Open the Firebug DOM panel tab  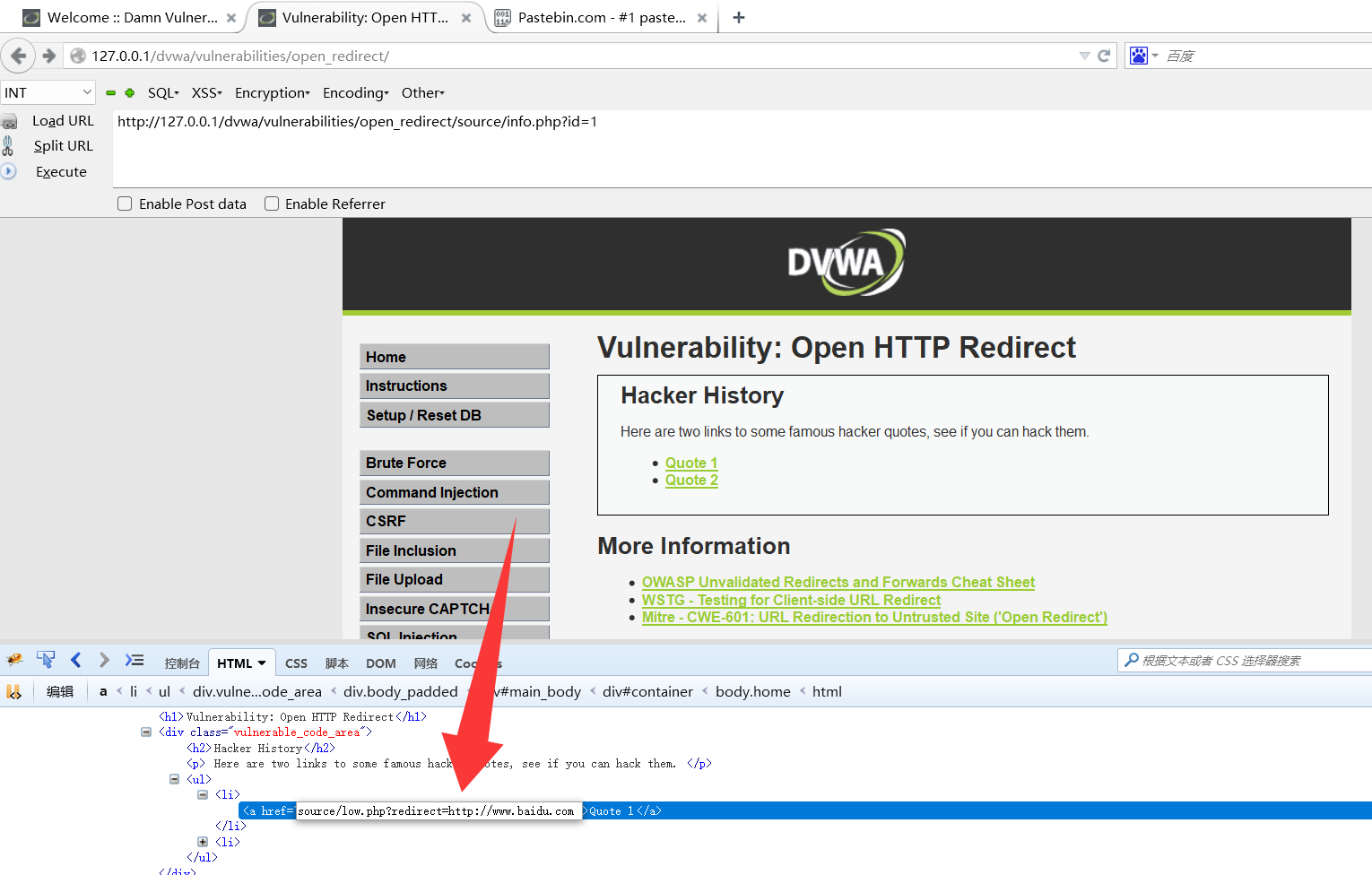[x=381, y=663]
